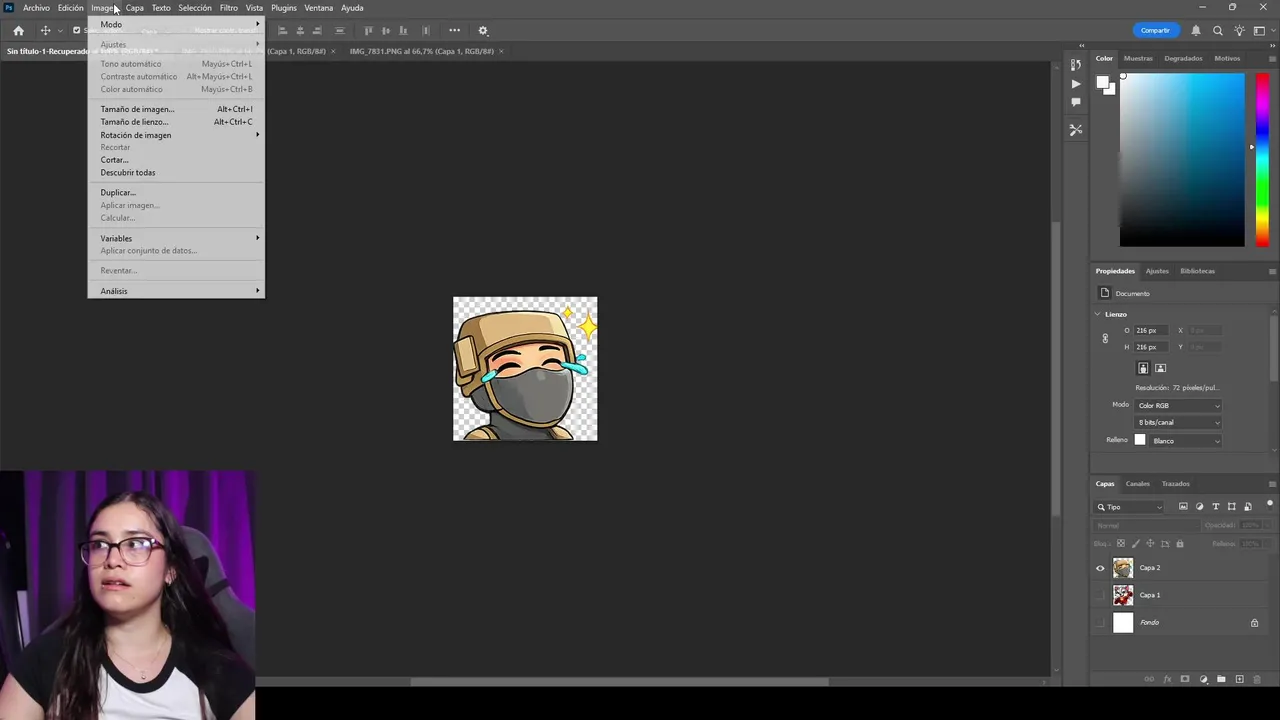Open the History panel icon
1280x720 pixels.
1076,65
